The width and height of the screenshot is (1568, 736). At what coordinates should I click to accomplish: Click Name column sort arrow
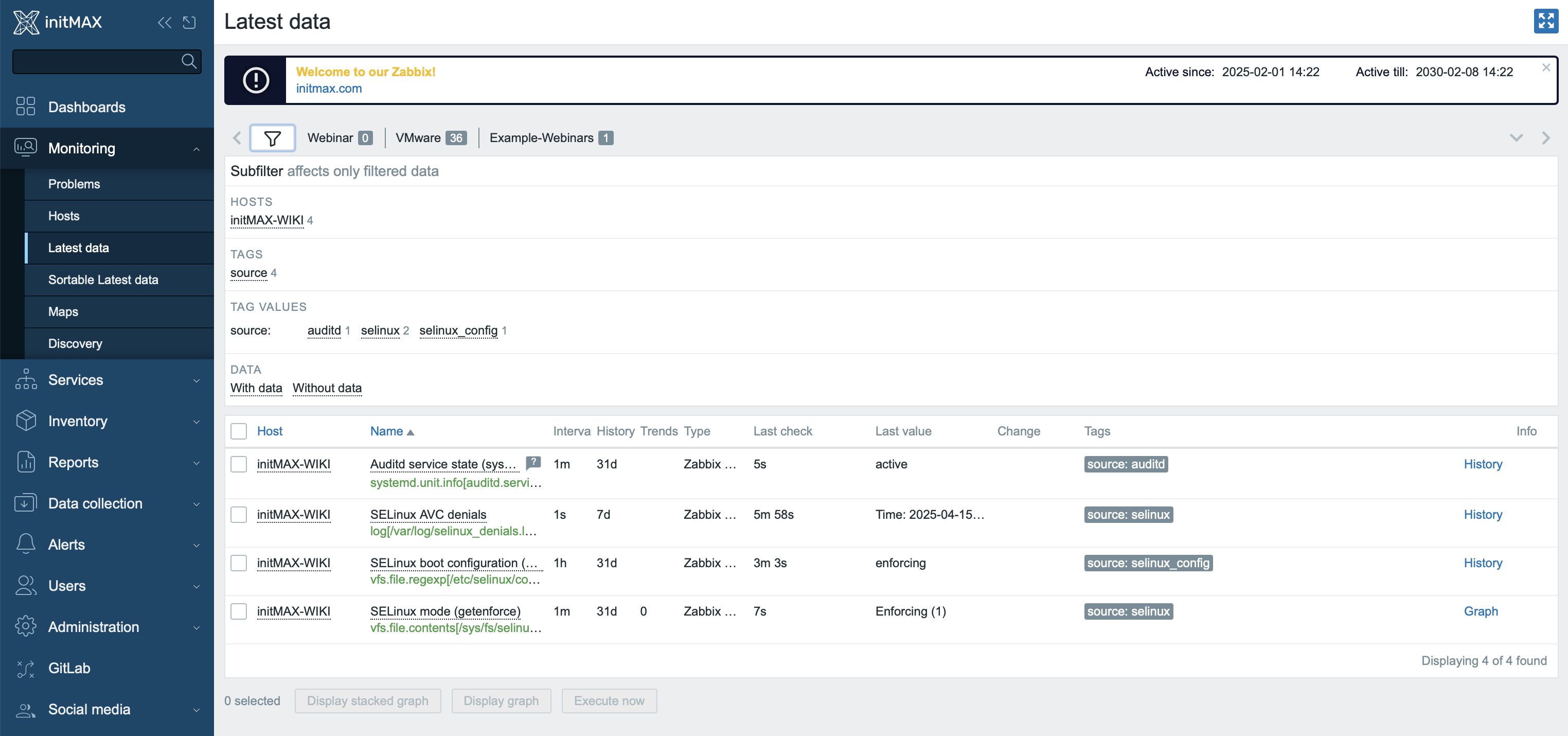(x=410, y=432)
